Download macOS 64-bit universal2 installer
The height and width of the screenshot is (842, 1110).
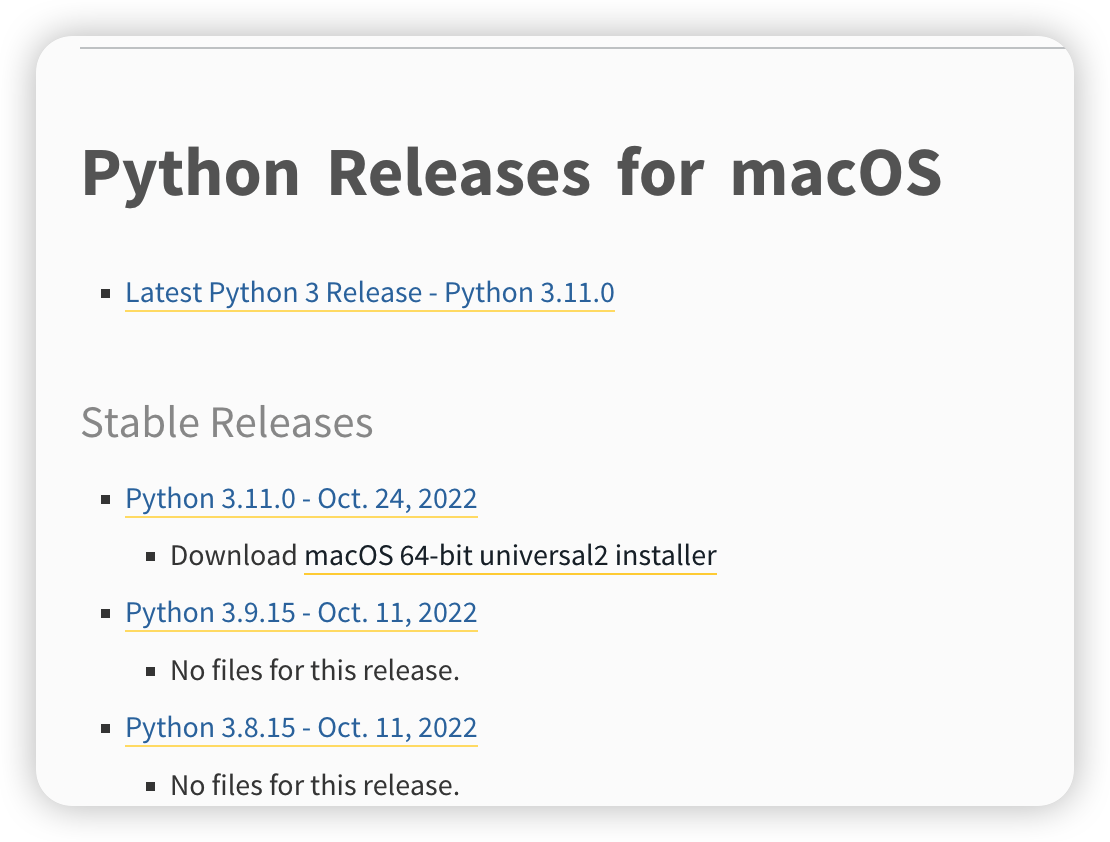pos(510,555)
